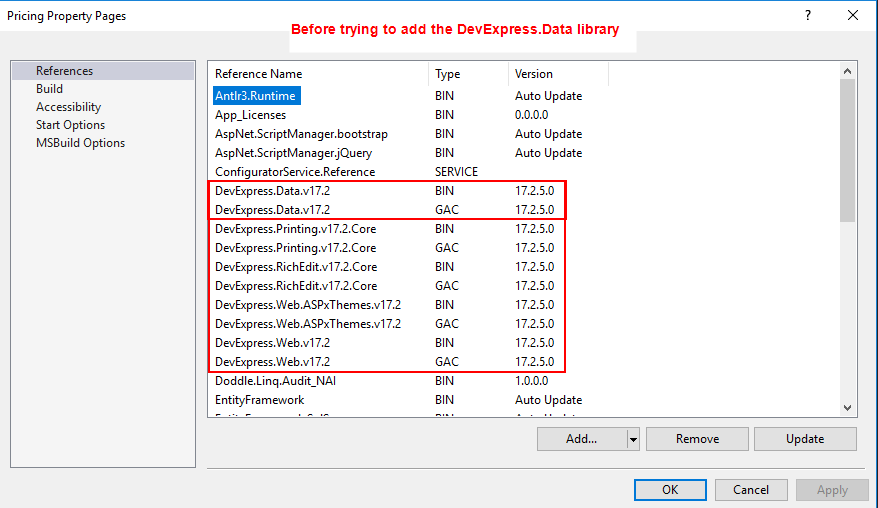Open the Accessibility page

68,106
